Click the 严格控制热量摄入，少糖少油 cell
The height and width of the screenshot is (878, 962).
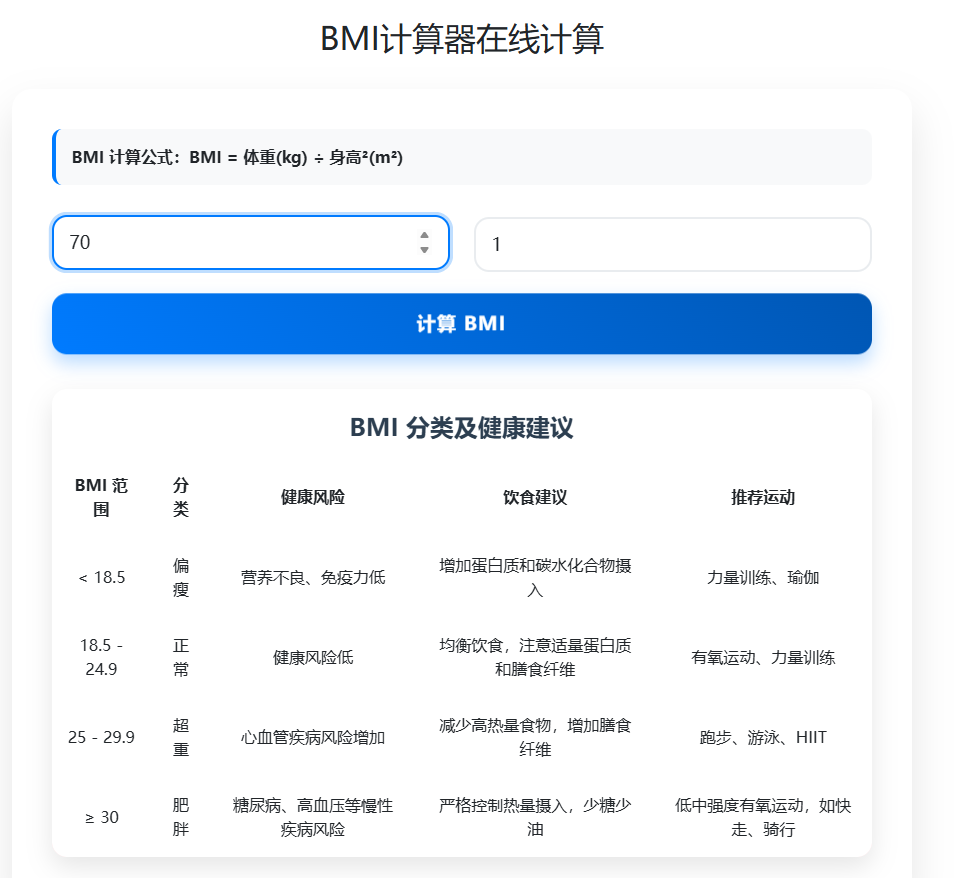(x=535, y=817)
